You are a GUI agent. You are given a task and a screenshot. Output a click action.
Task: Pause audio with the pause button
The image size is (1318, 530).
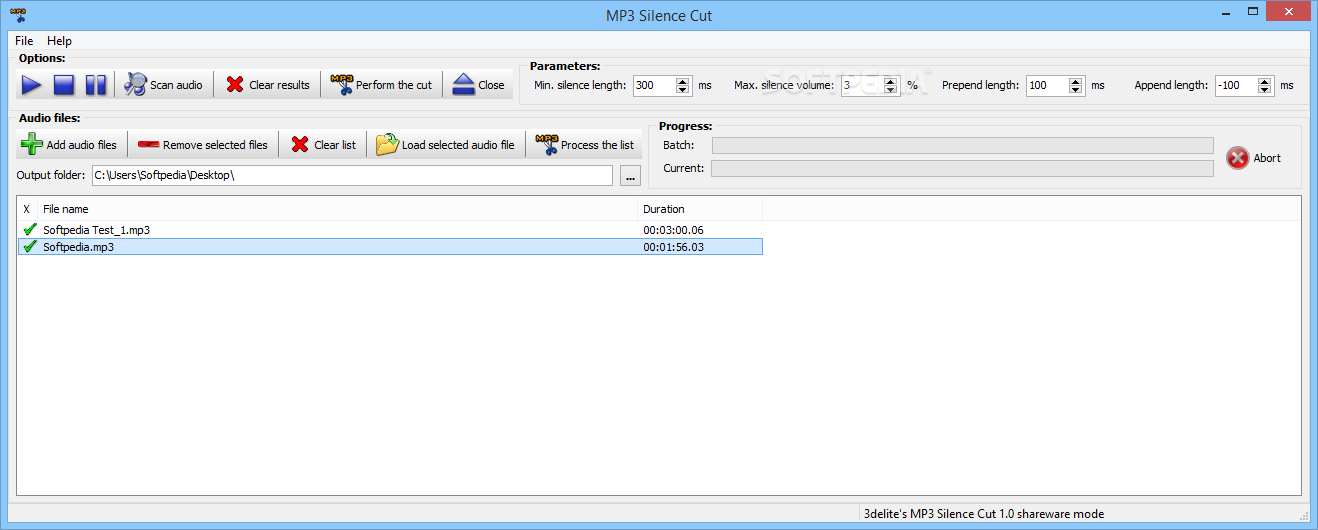coord(96,85)
